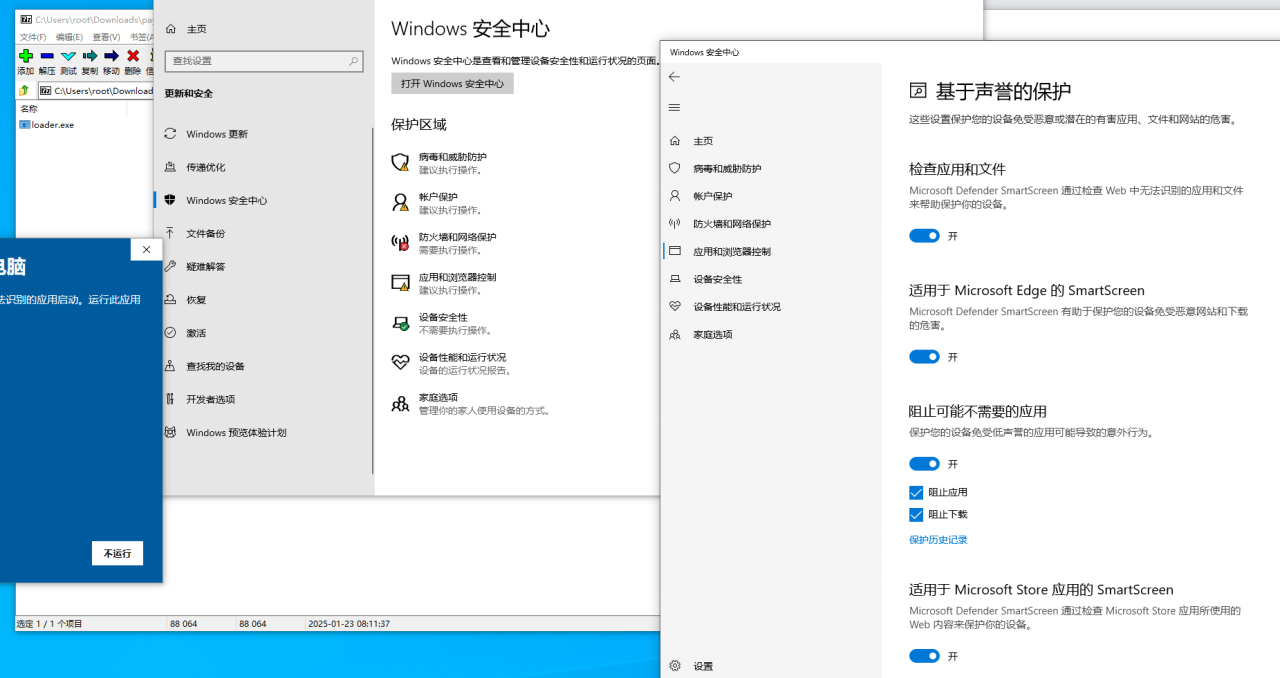The image size is (1280, 678).
Task: Click the 不运行 button on SmartScreen dialog
Action: [x=117, y=554]
